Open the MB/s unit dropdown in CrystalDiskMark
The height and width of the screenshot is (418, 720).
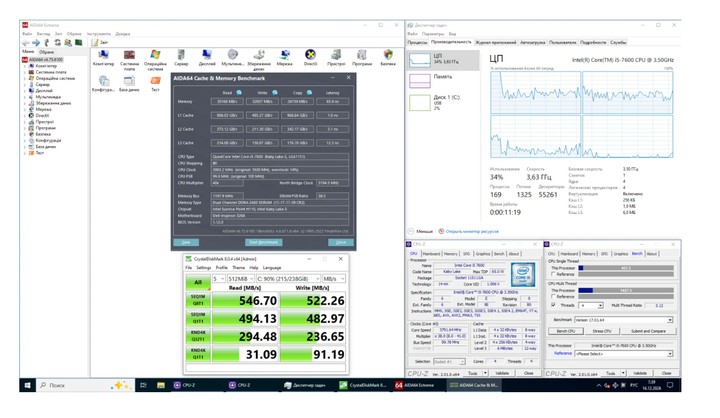pos(333,279)
